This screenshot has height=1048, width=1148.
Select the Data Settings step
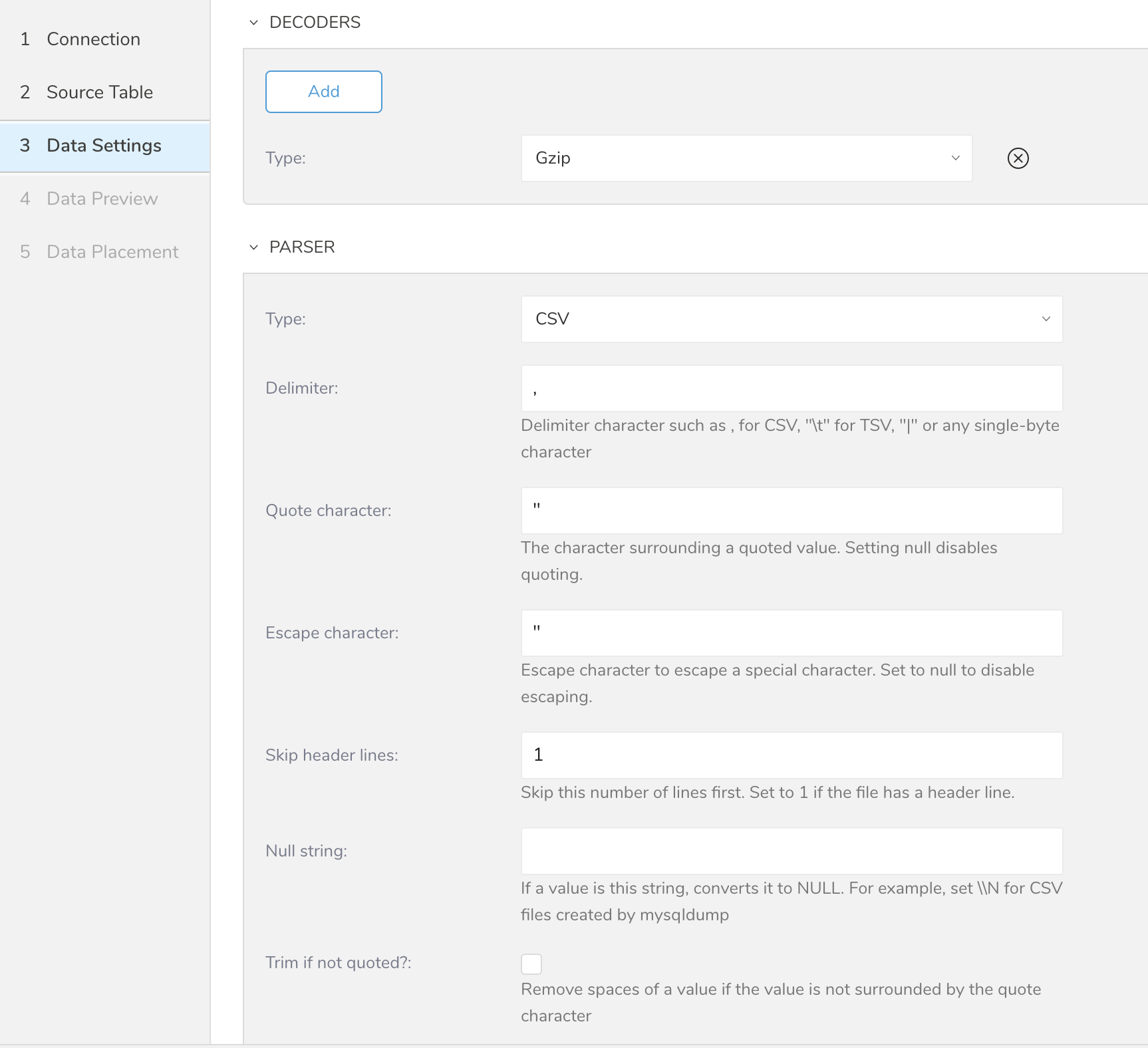[104, 146]
